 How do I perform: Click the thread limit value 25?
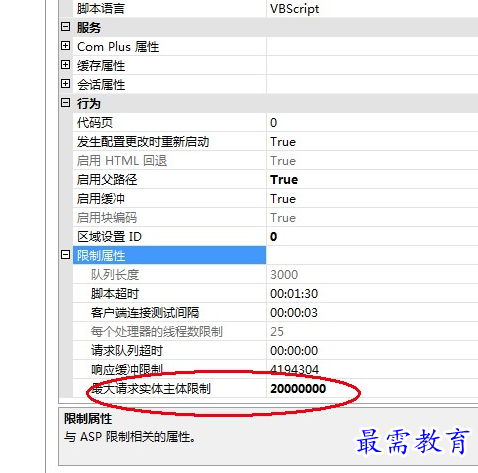[372, 331]
